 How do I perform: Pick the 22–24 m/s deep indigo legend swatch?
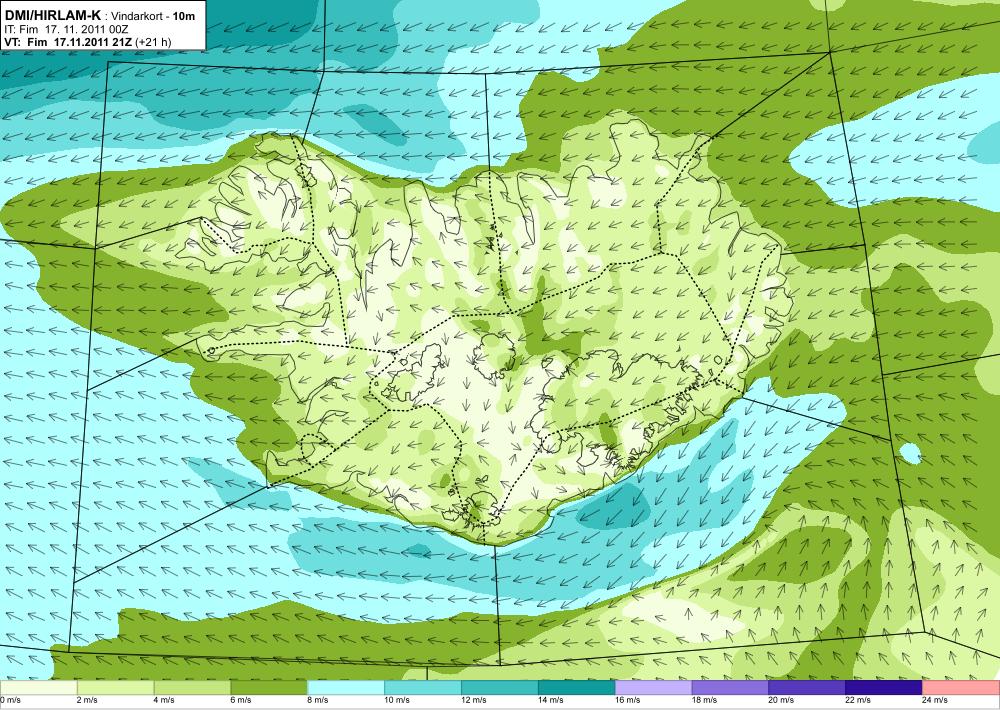coord(884,688)
